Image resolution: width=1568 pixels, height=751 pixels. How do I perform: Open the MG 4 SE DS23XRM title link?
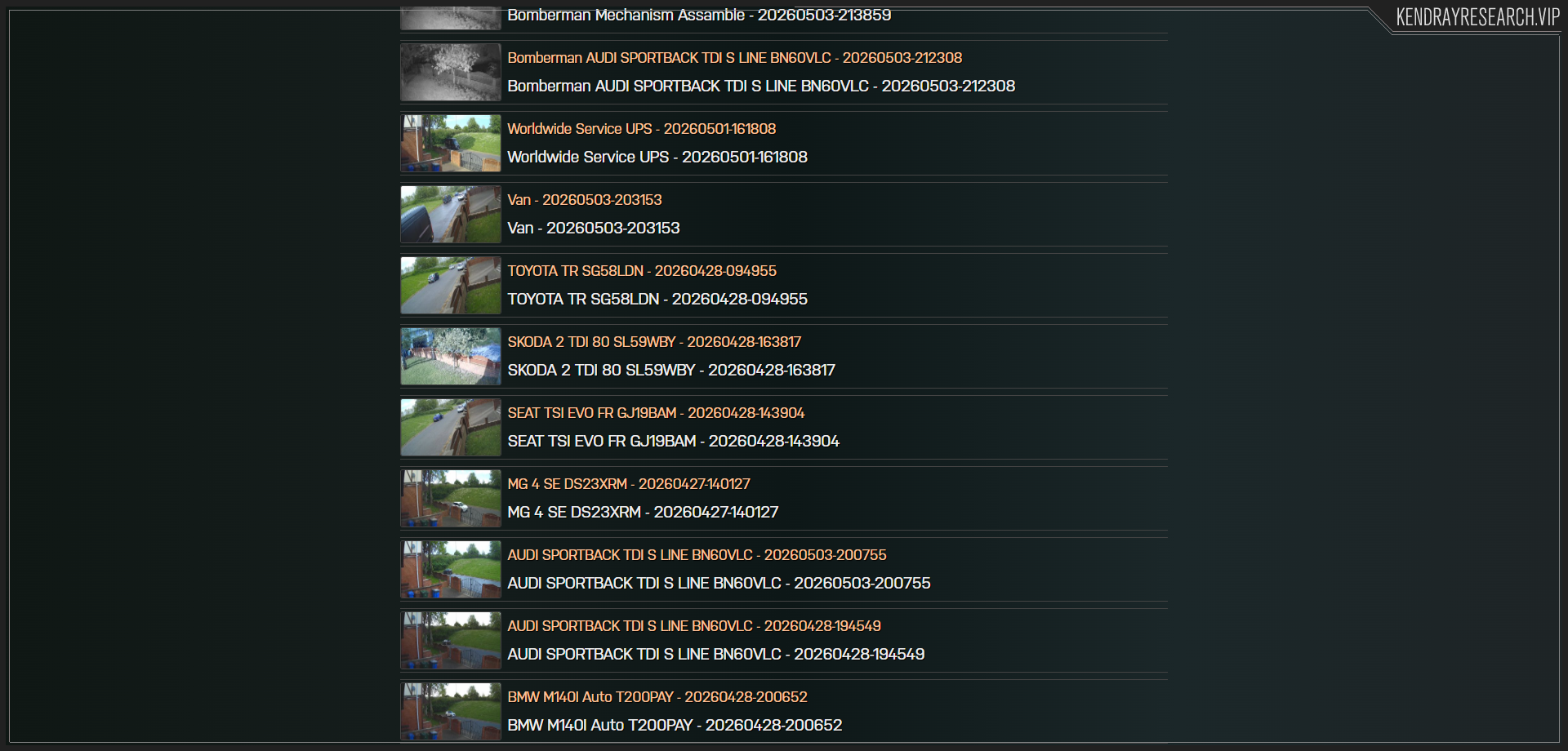(x=629, y=484)
